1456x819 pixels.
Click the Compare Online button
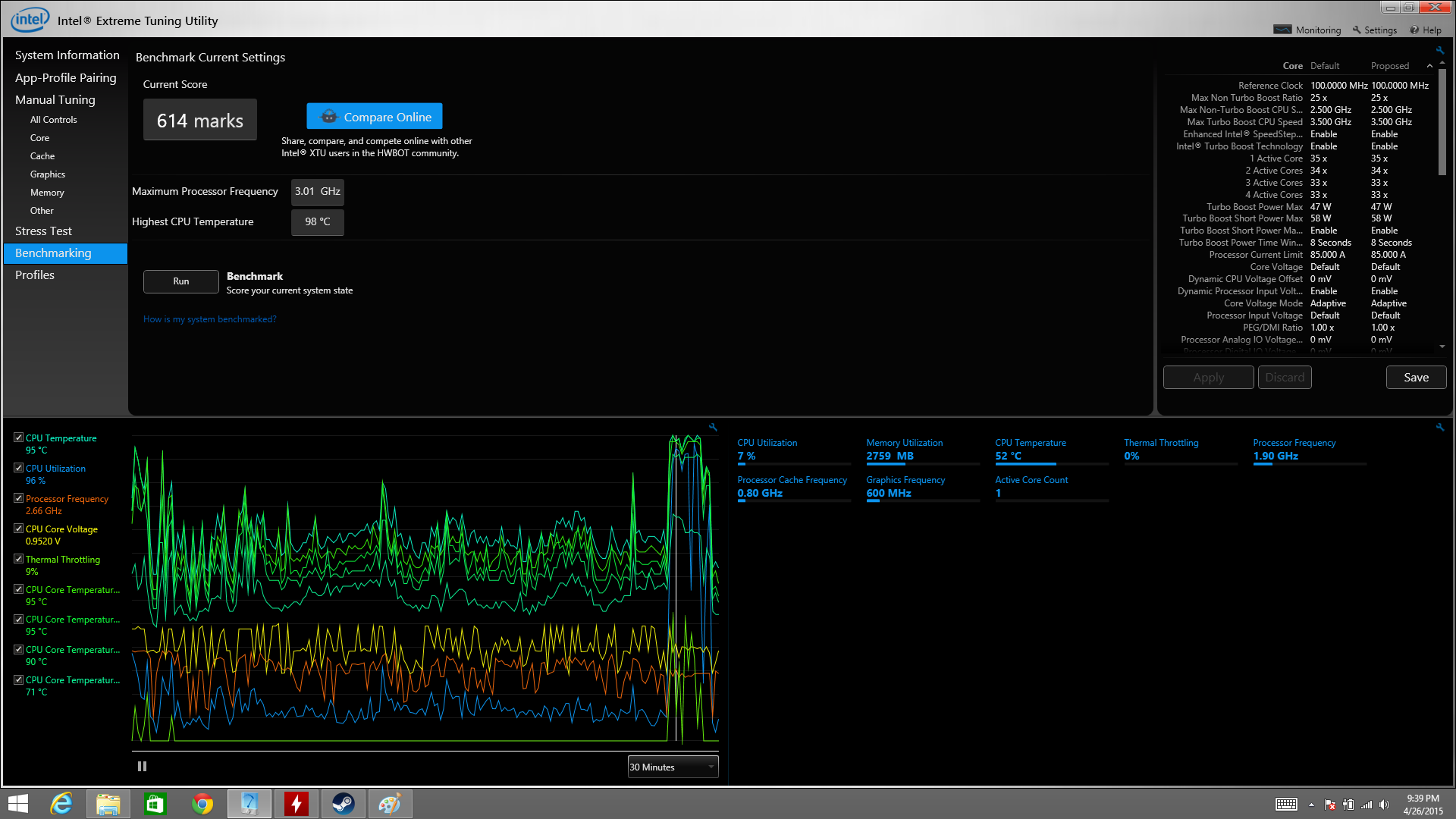click(375, 116)
